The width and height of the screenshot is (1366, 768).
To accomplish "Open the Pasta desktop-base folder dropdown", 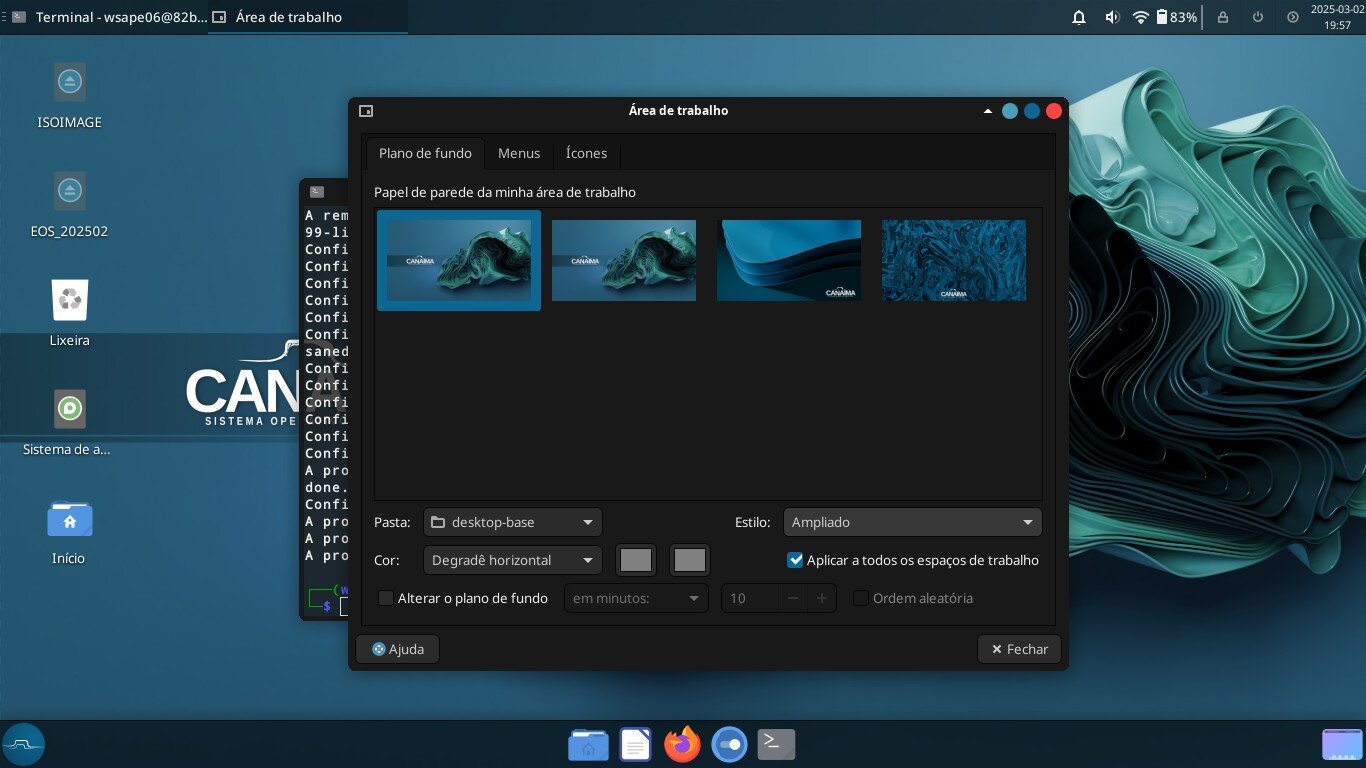I will [513, 522].
